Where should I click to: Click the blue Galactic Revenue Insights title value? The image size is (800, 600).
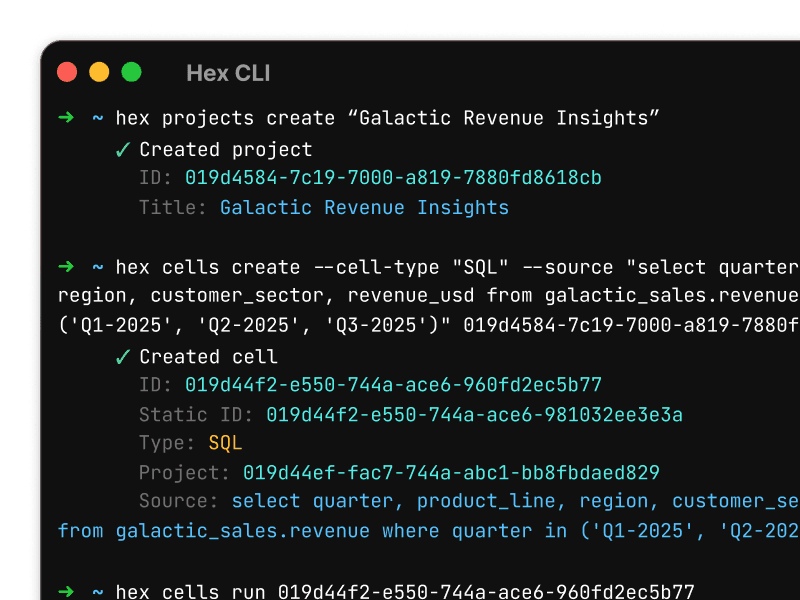pos(364,208)
